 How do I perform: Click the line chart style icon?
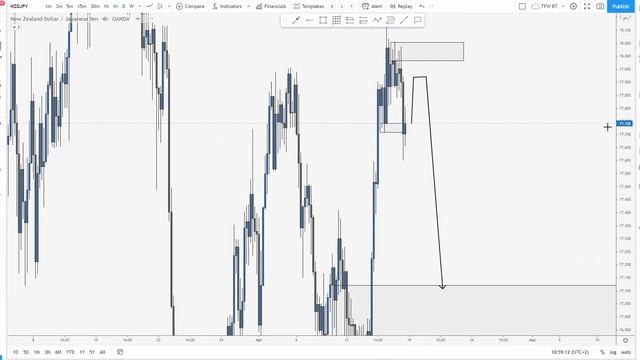pos(150,6)
